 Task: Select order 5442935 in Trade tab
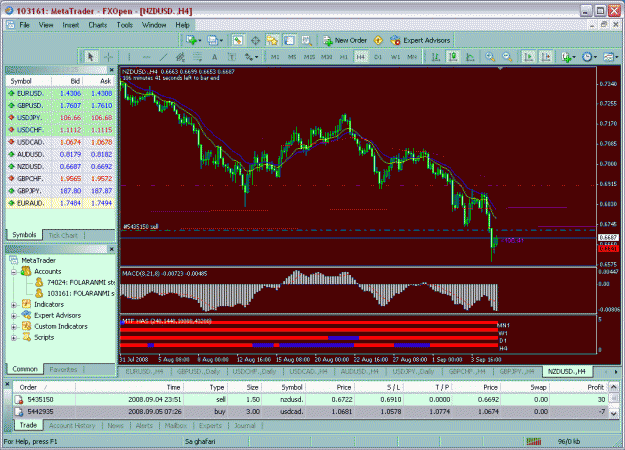coord(310,412)
